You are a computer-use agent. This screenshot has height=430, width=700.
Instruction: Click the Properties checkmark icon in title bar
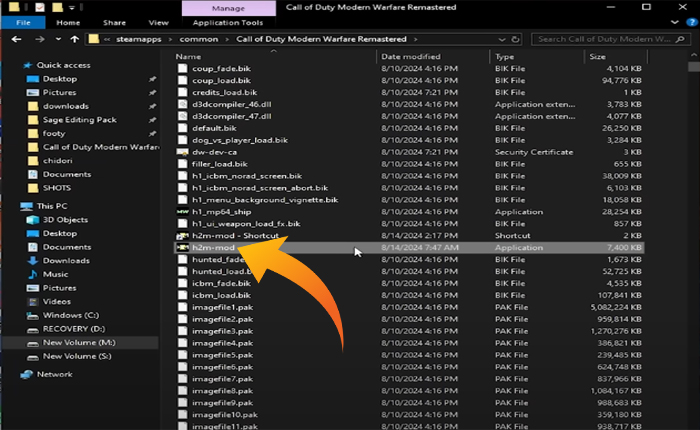pos(40,7)
